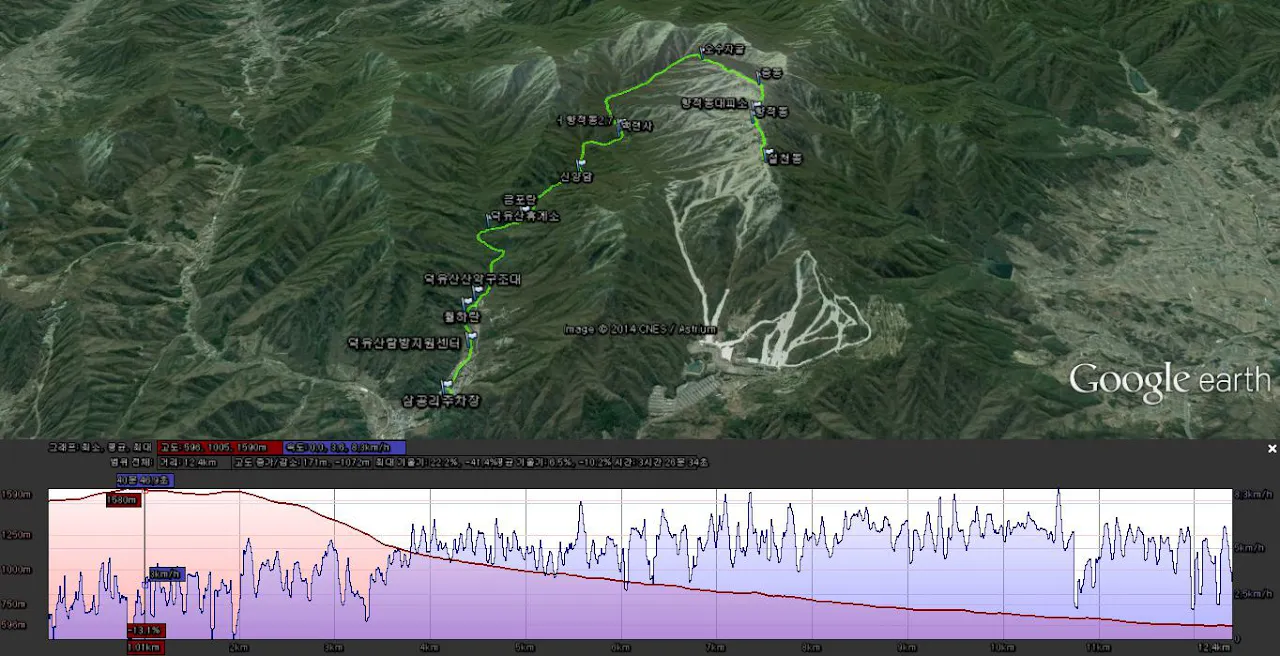Click the 삼공리주차장 flag placemark
This screenshot has width=1280, height=656.
tap(446, 385)
